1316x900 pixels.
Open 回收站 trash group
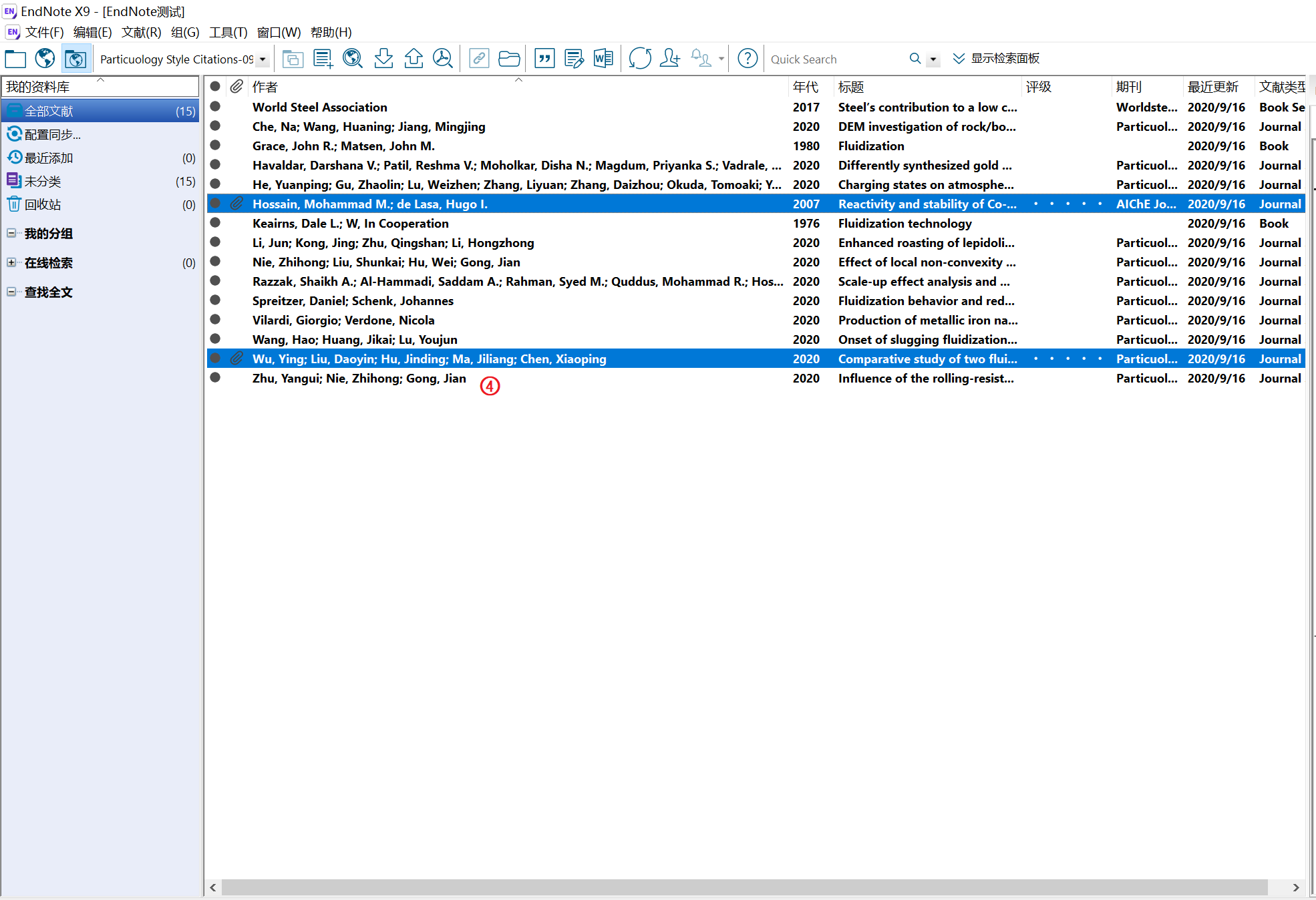100,204
